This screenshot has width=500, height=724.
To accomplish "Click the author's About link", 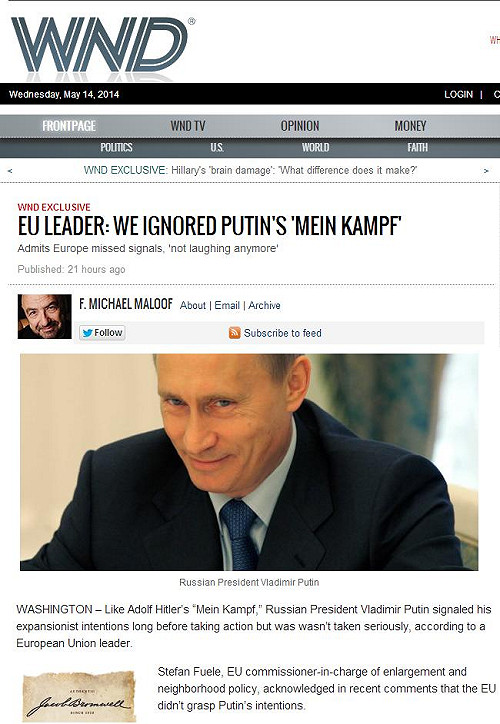I will coord(193,305).
